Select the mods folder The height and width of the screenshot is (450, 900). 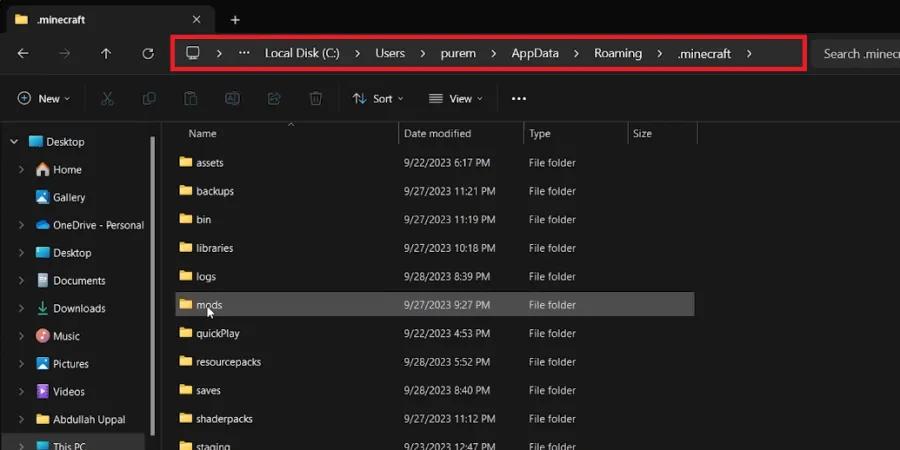click(435, 304)
